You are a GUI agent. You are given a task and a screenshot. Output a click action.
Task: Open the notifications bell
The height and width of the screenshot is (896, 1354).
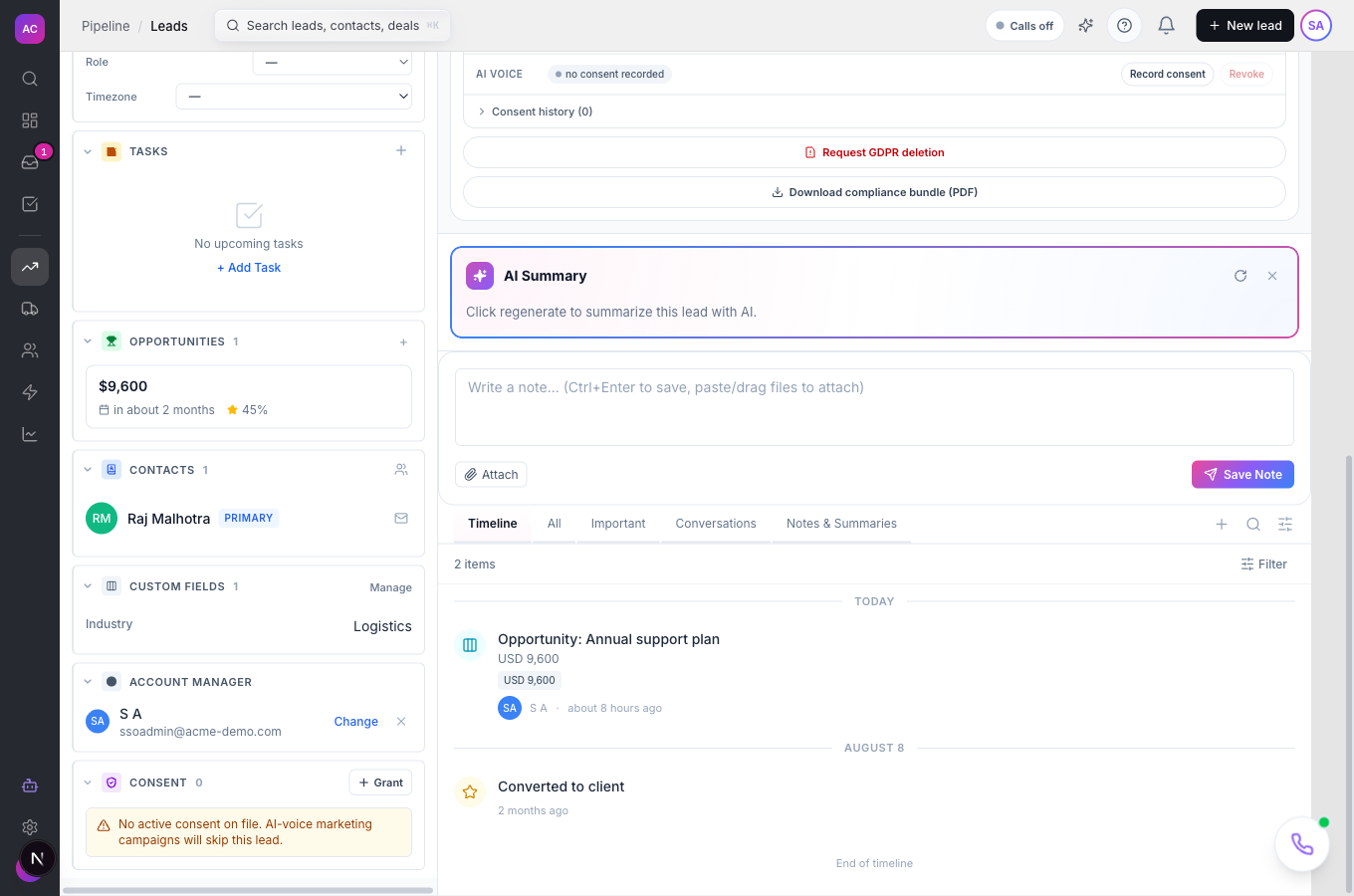coord(1167,26)
